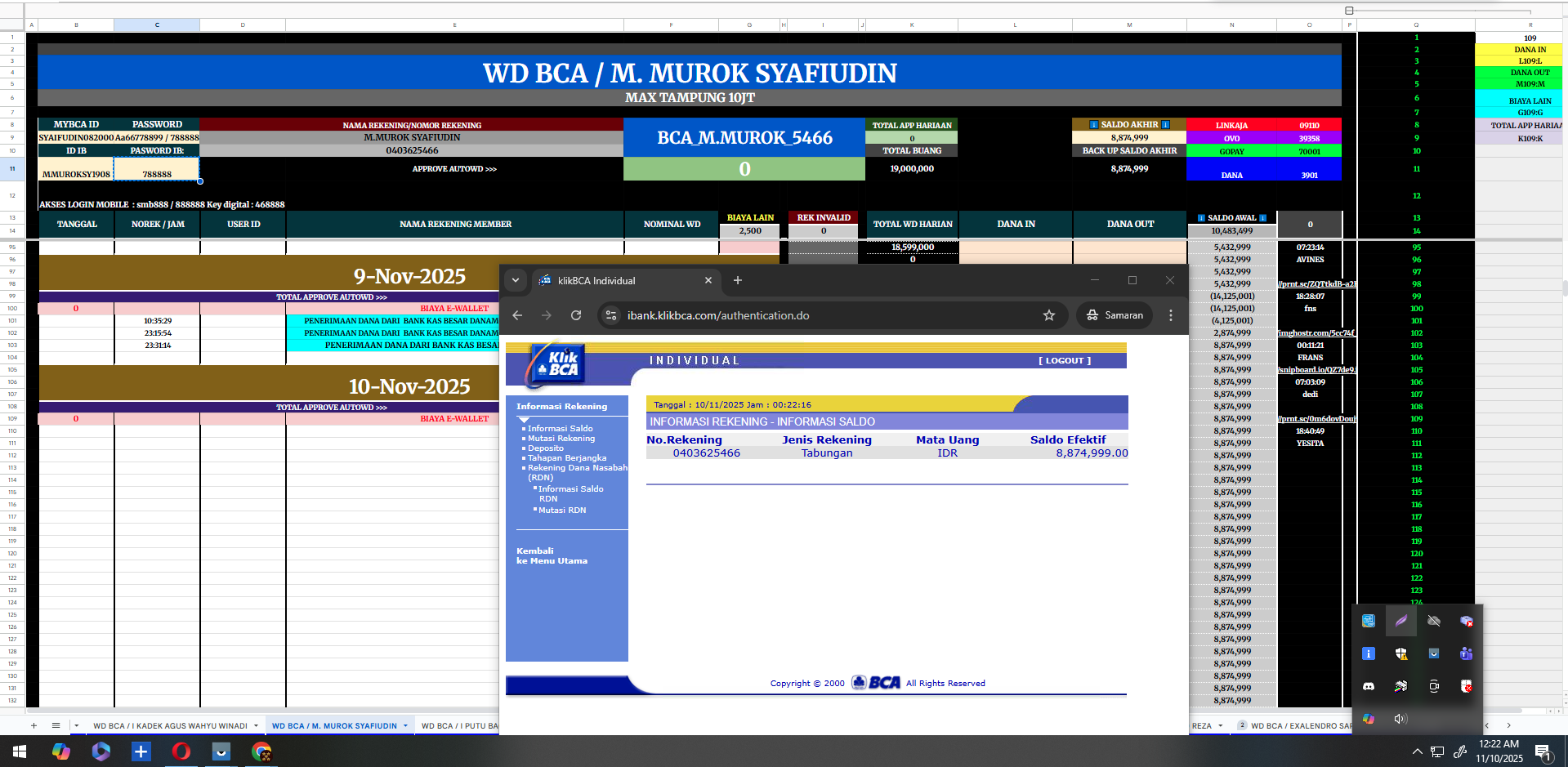Click the Klik BCA logo
This screenshot has width=1568, height=767.
[x=556, y=364]
